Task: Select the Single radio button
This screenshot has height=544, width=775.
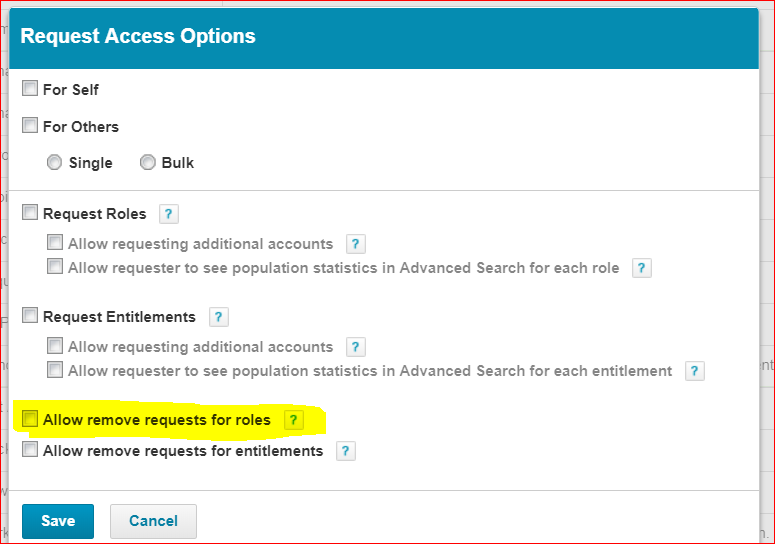Action: coord(54,162)
